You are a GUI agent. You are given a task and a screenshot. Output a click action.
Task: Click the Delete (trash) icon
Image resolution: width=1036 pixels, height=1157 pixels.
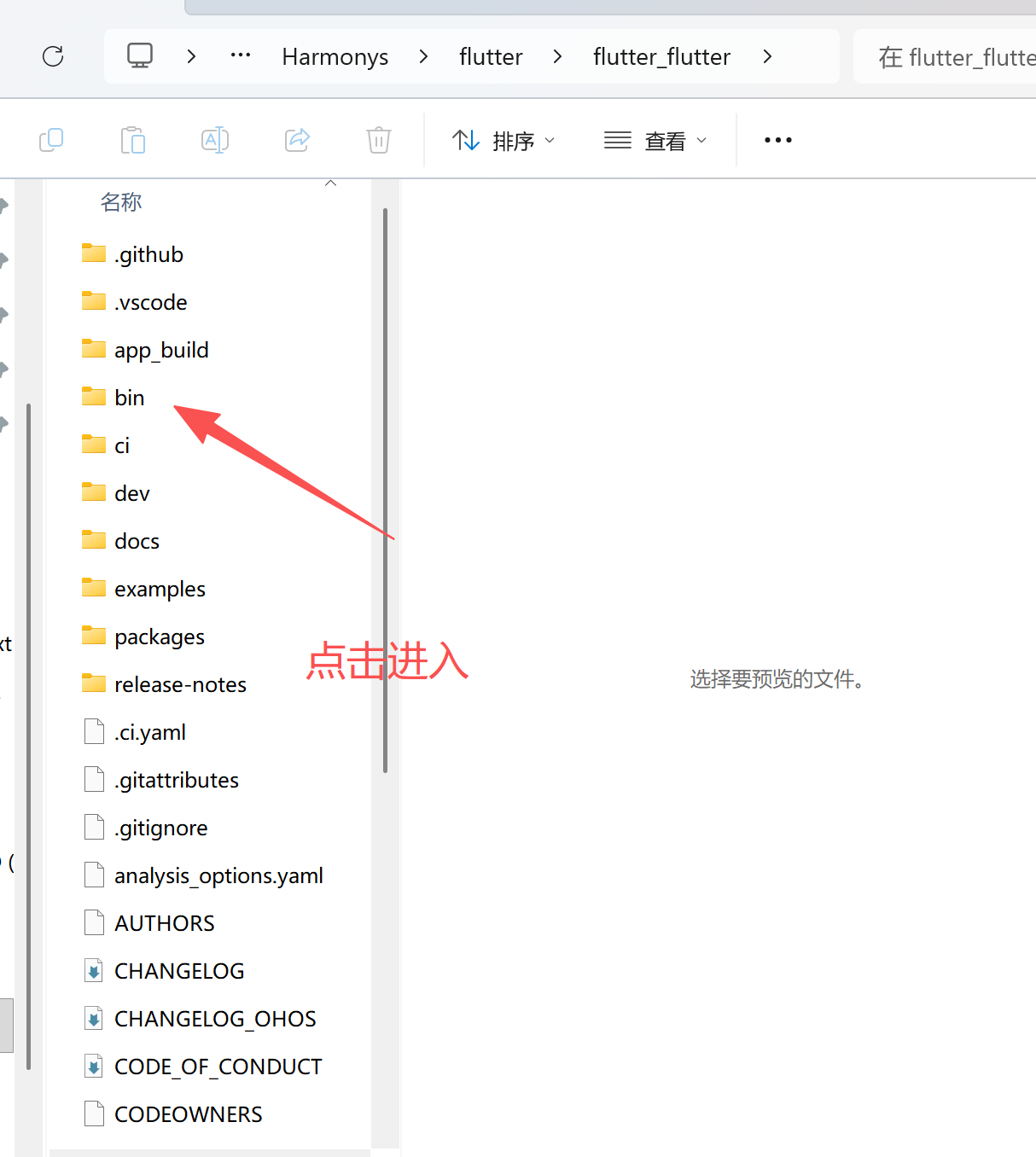point(378,139)
